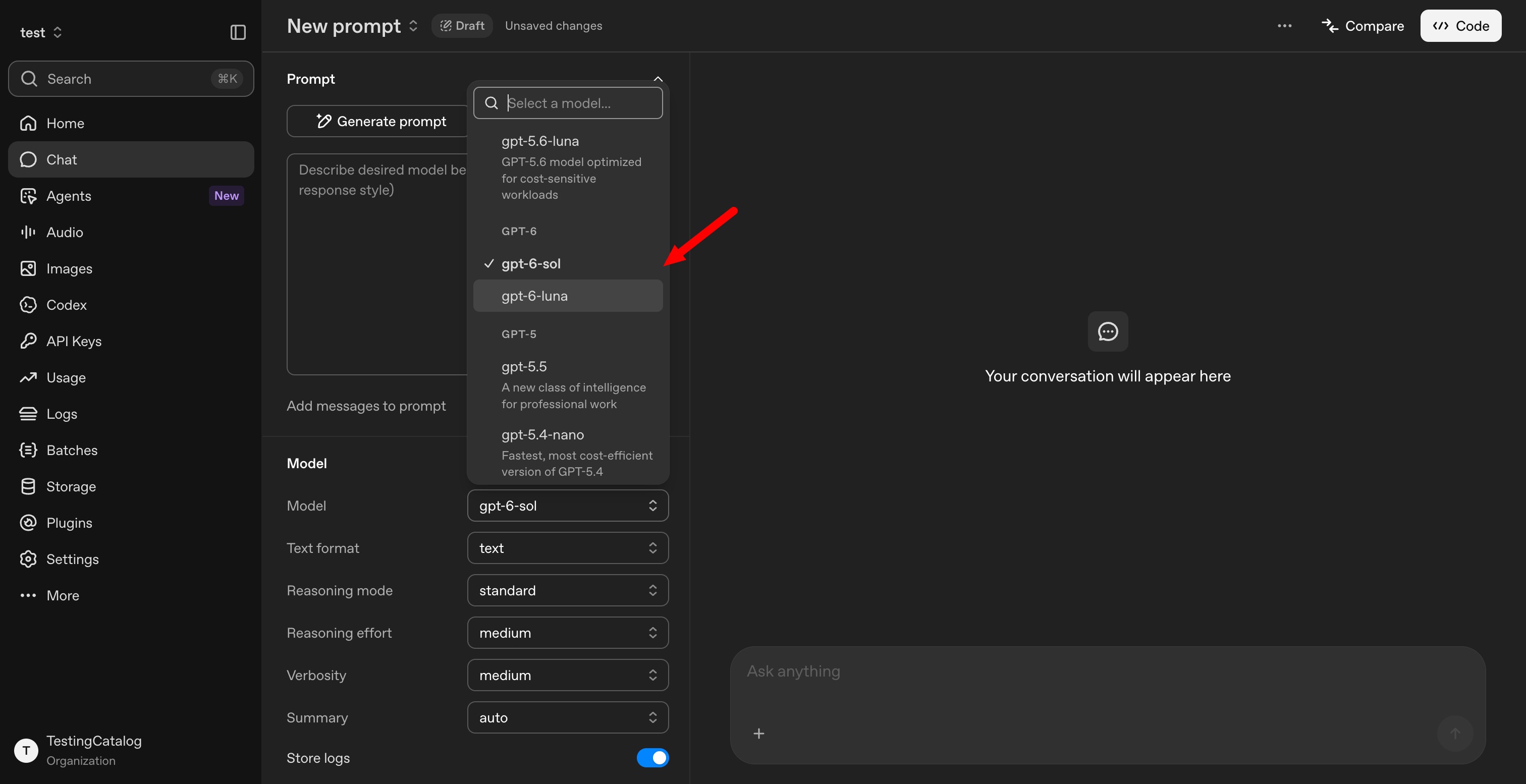Viewport: 1526px width, 784px height.
Task: Open the Chat section
Action: pyautogui.click(x=131, y=159)
